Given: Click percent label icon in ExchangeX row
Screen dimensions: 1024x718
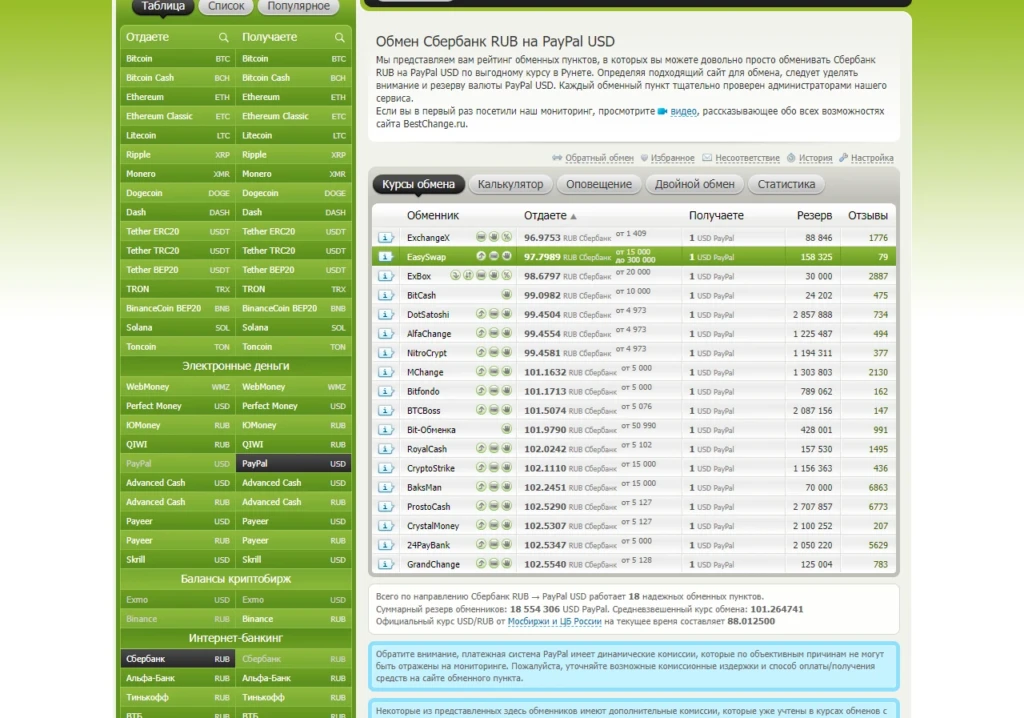Looking at the screenshot, I should pyautogui.click(x=506, y=237).
